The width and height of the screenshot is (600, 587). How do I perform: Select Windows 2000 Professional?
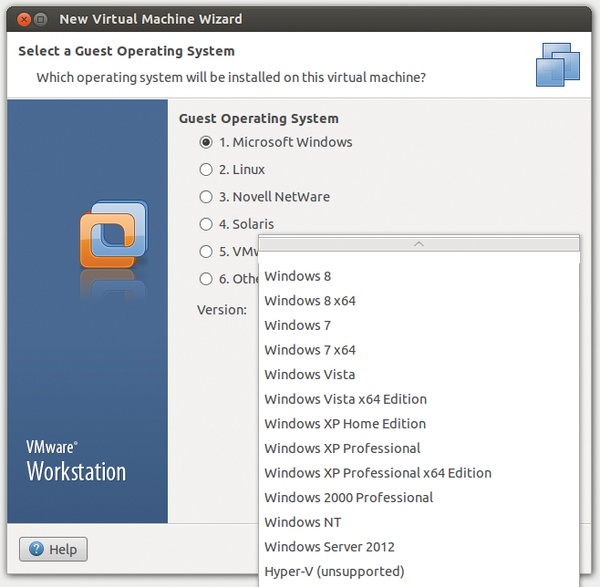pyautogui.click(x=419, y=497)
